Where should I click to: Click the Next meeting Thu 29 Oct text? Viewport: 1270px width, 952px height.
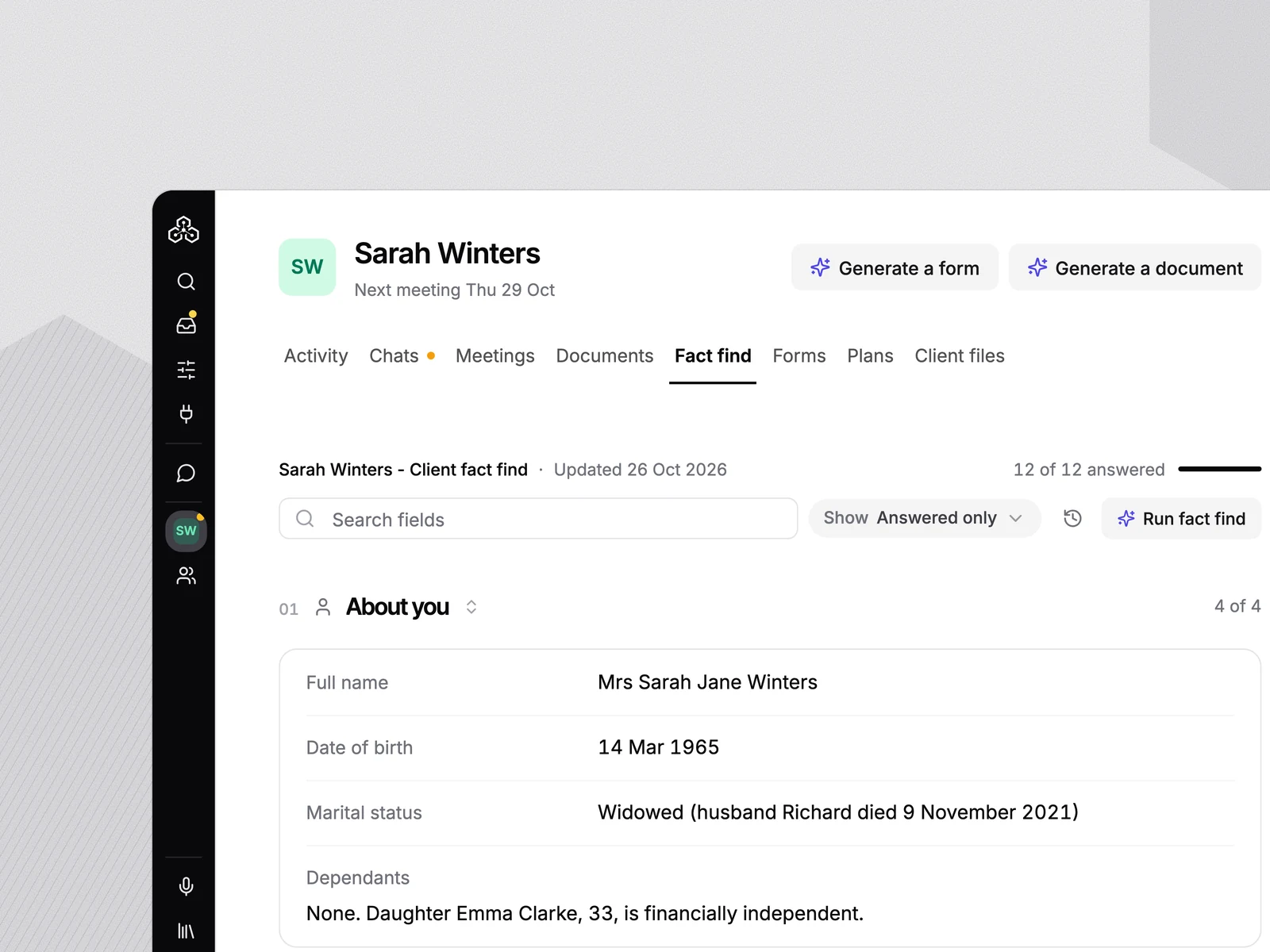(x=454, y=290)
